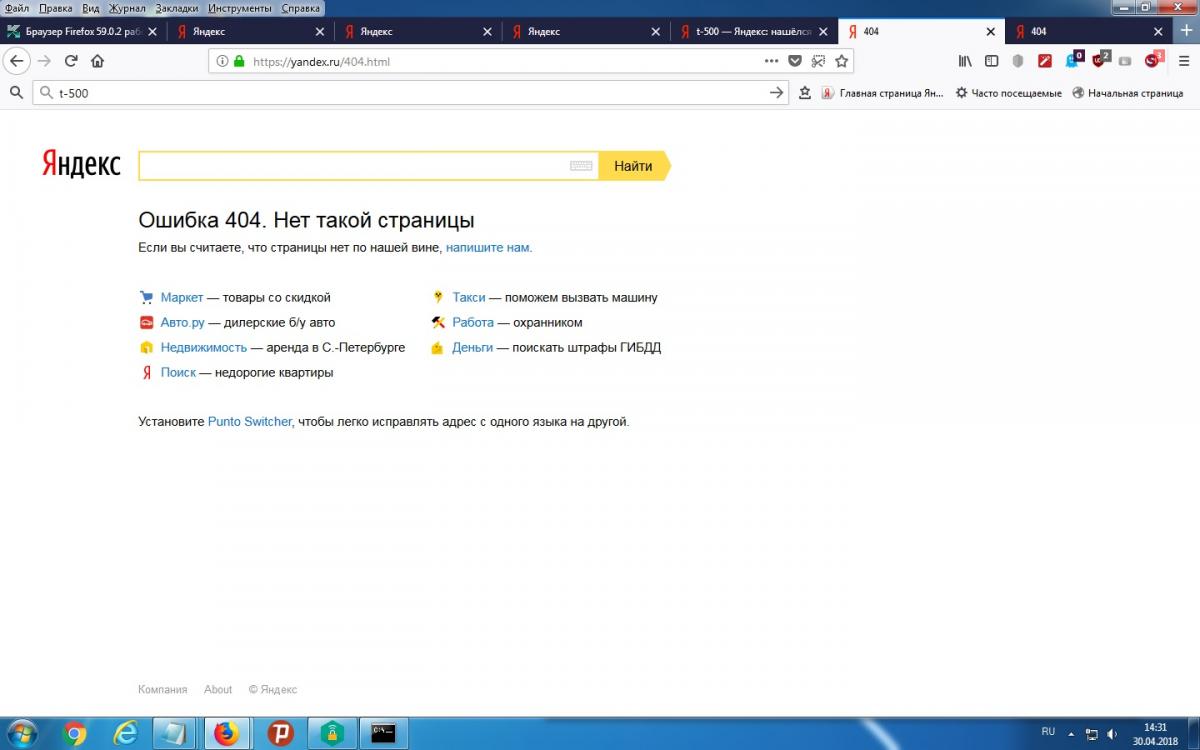Screen dimensions: 1200x750
Task: Show hidden system tray icons arrow
Action: point(1072,733)
